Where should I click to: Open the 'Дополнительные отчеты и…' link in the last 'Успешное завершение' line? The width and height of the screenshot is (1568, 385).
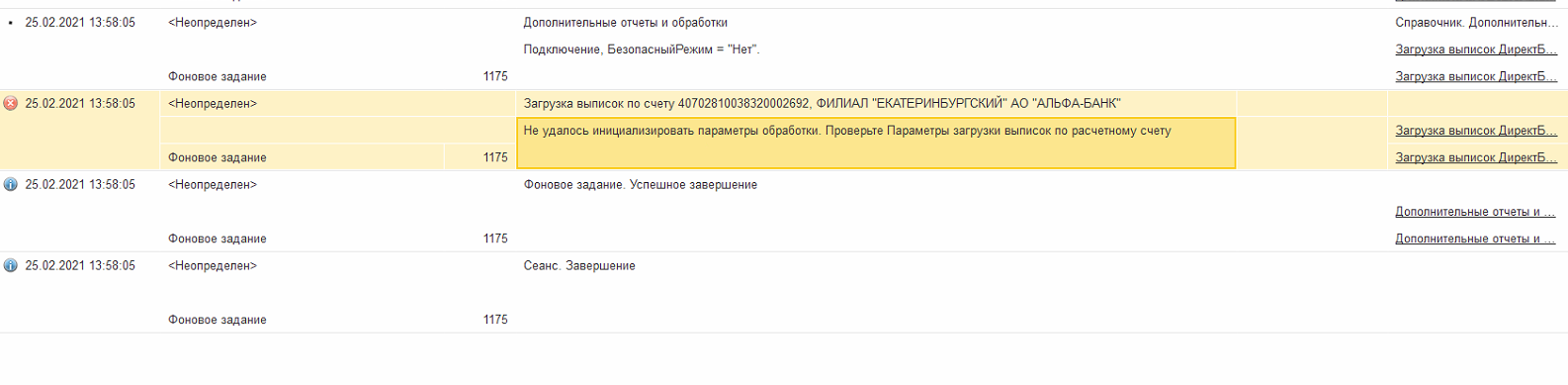[1475, 239]
